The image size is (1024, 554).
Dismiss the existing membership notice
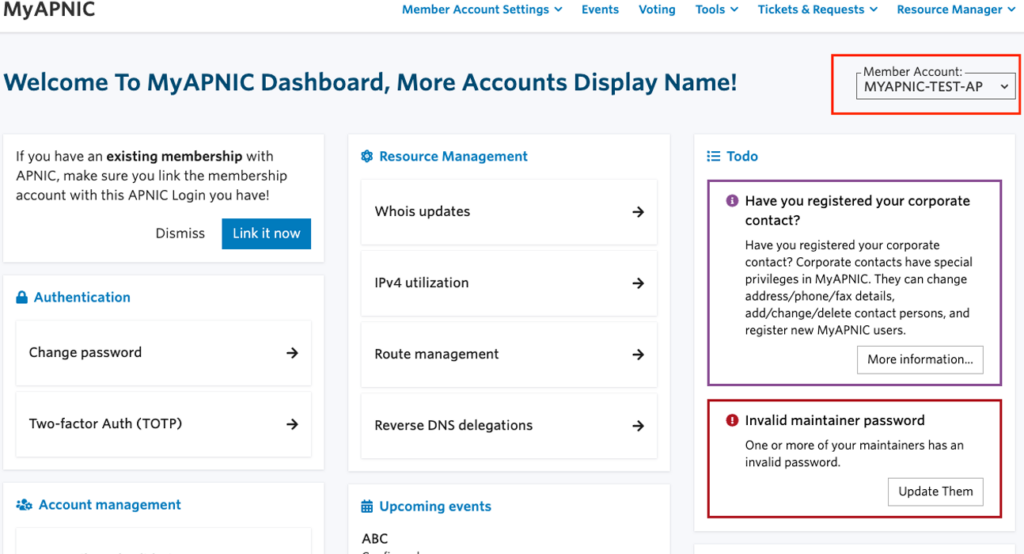coord(180,233)
